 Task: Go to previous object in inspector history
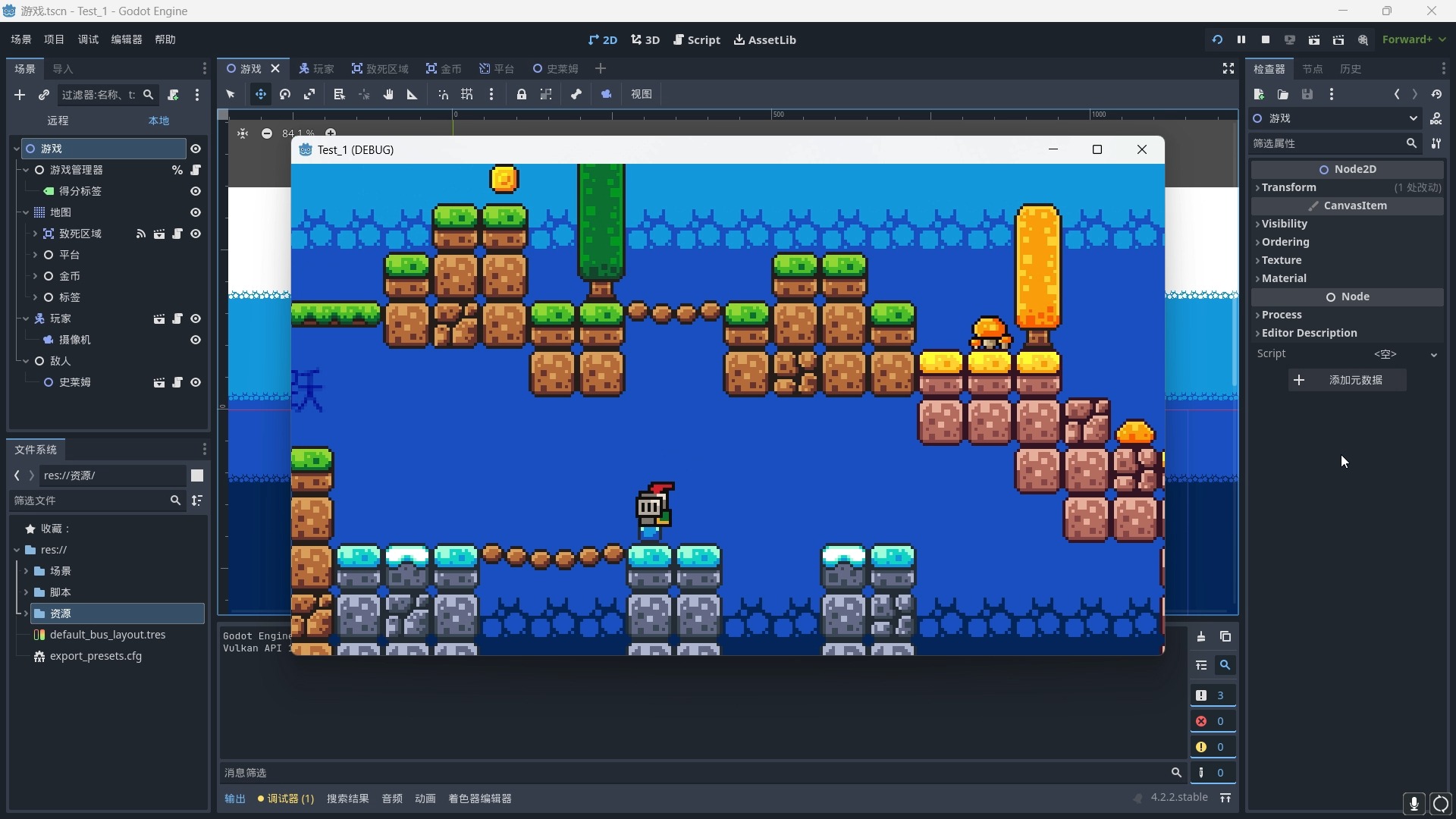pyautogui.click(x=1397, y=94)
